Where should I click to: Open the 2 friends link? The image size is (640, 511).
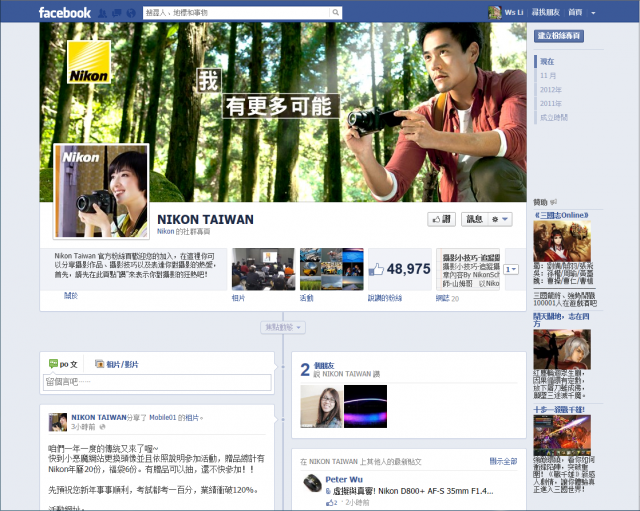324,366
